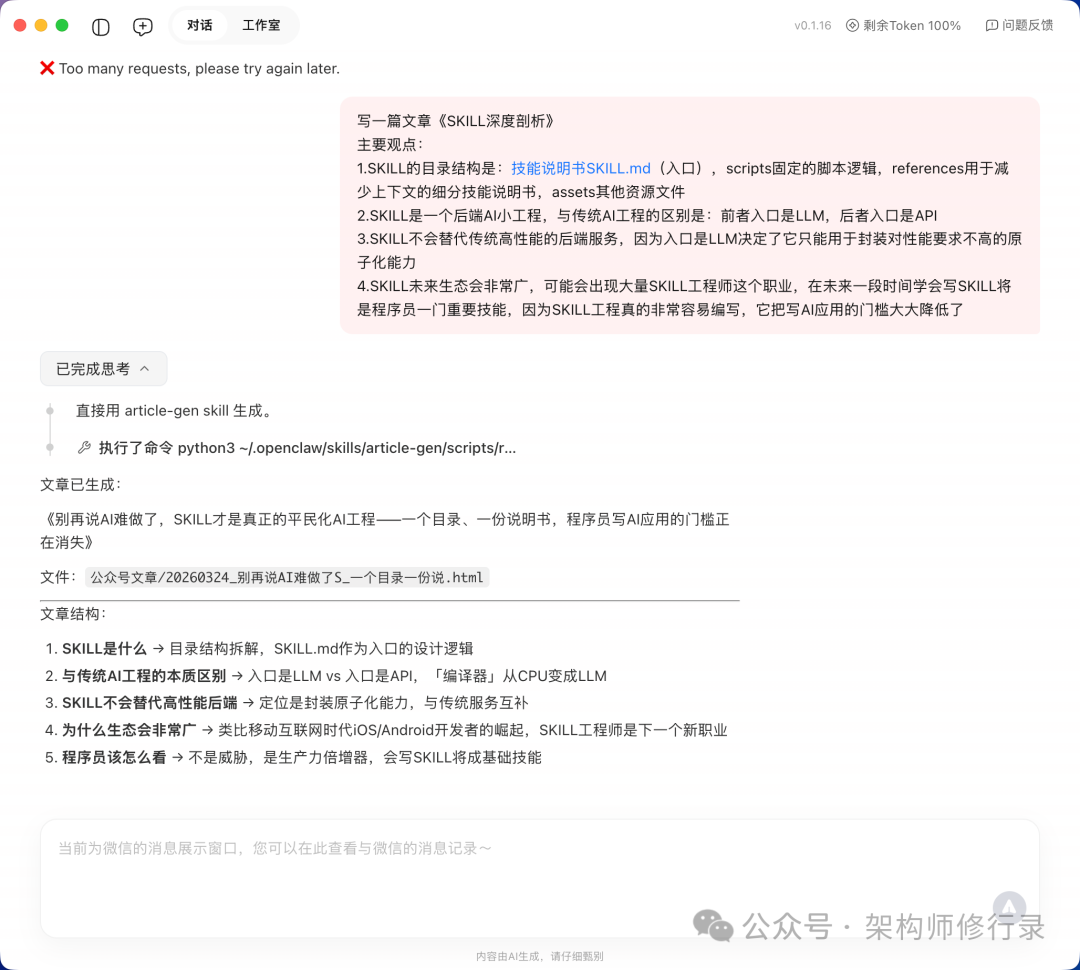Expand the 执行了命令 python3 step
The width and height of the screenshot is (1080, 970).
pos(307,448)
